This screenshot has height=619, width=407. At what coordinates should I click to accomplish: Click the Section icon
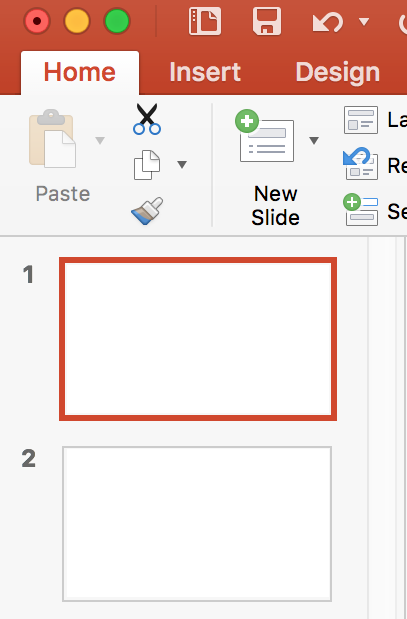tap(360, 210)
